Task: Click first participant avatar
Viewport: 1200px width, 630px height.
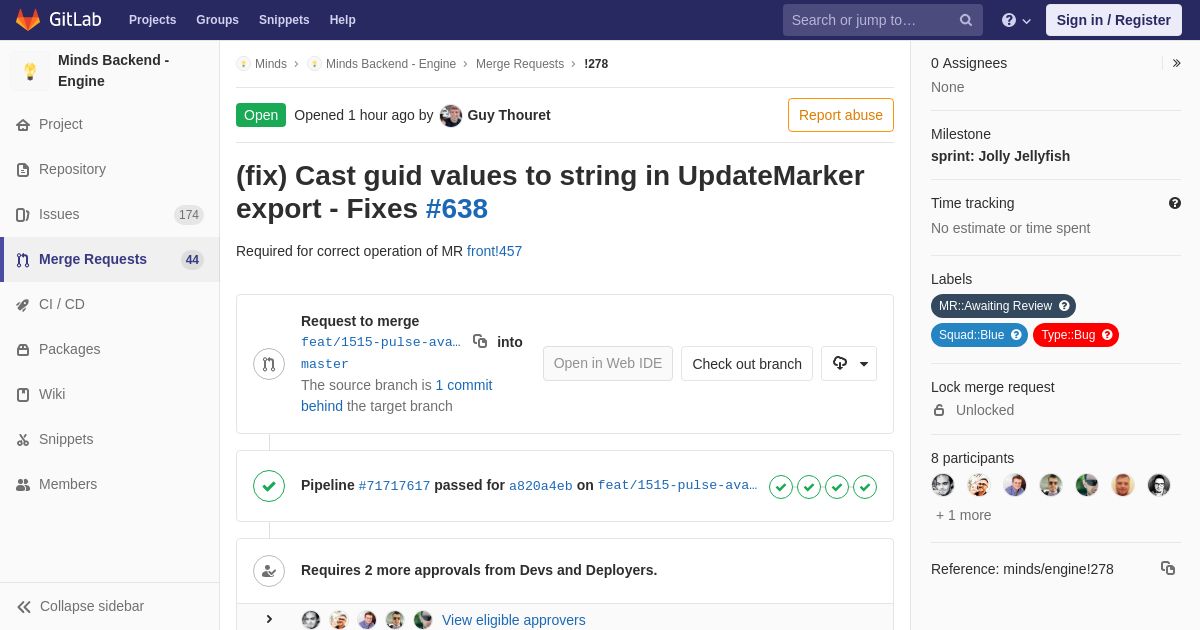Action: (x=943, y=485)
